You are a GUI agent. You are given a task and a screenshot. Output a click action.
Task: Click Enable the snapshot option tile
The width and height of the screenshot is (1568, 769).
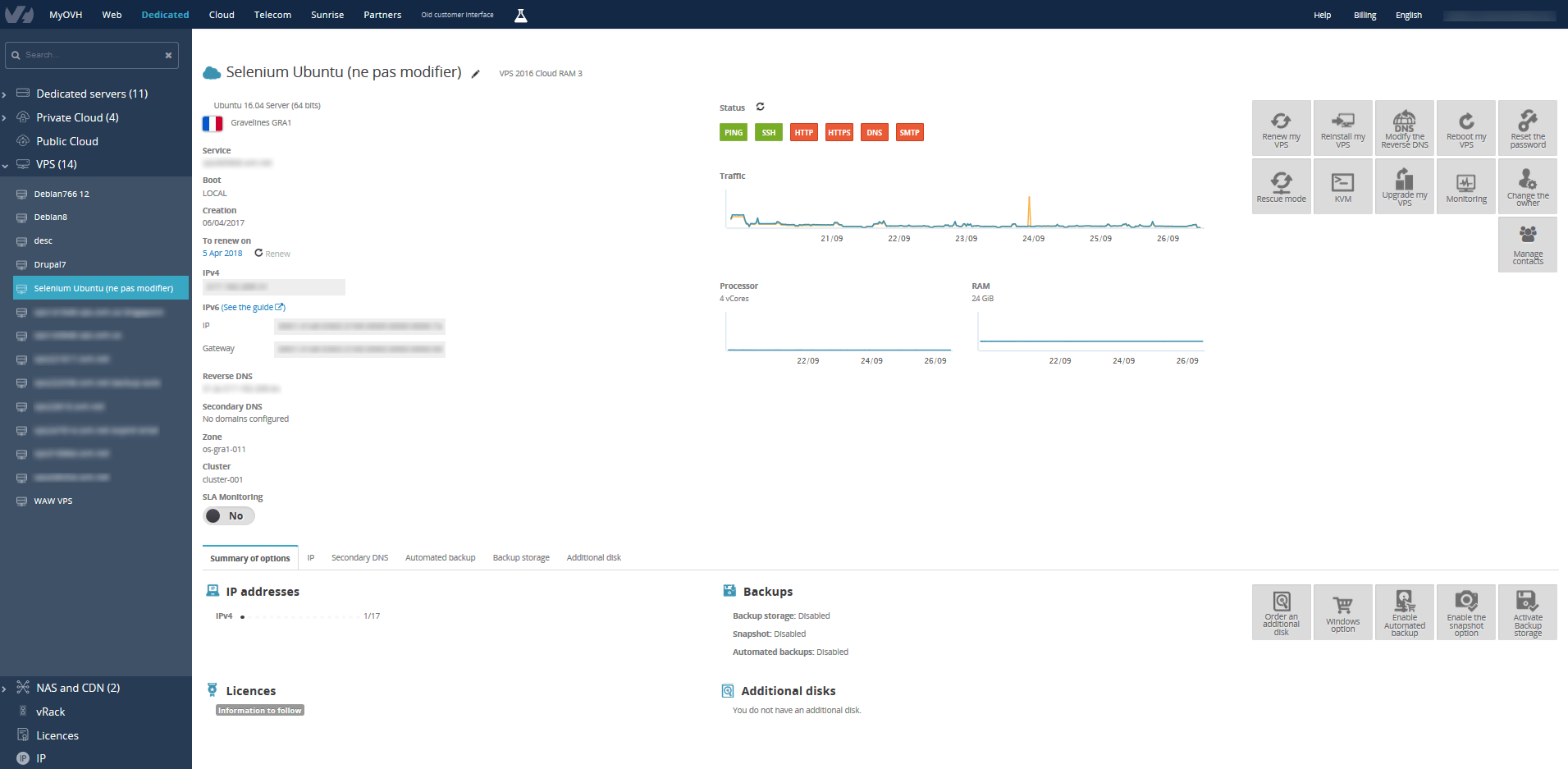pyautogui.click(x=1465, y=612)
